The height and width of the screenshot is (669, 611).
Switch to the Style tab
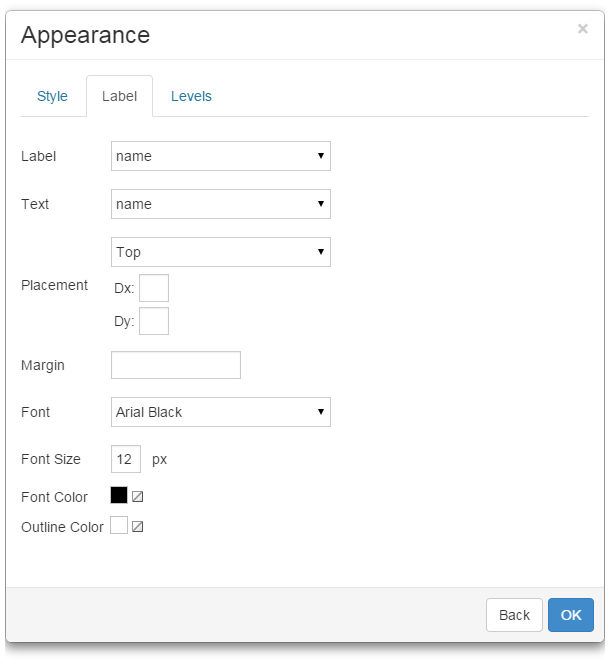coord(52,96)
